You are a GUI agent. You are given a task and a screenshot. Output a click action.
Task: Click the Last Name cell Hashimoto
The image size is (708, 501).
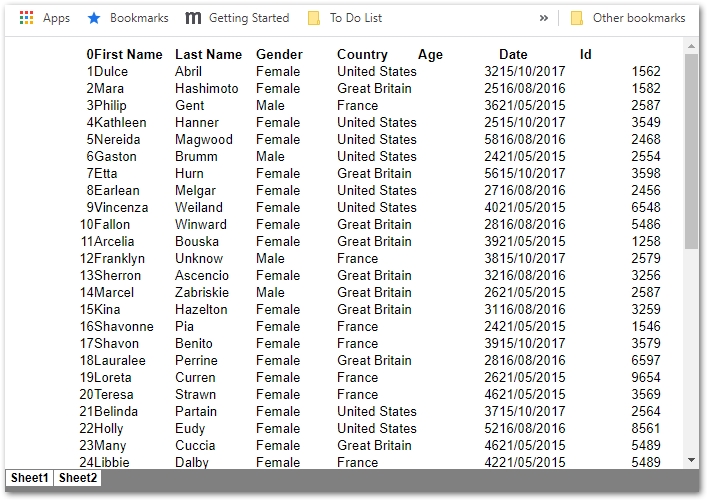coord(207,88)
